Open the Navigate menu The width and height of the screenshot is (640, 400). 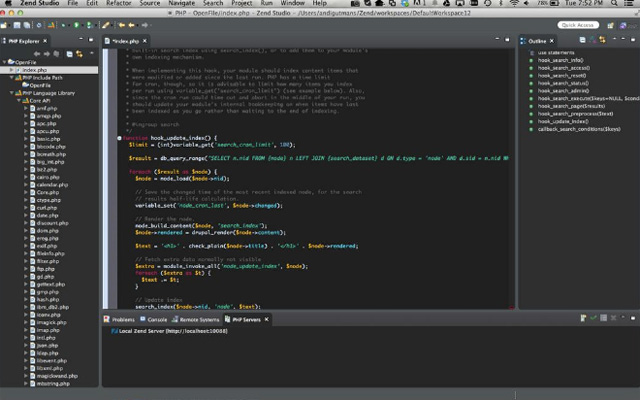click(x=181, y=4)
